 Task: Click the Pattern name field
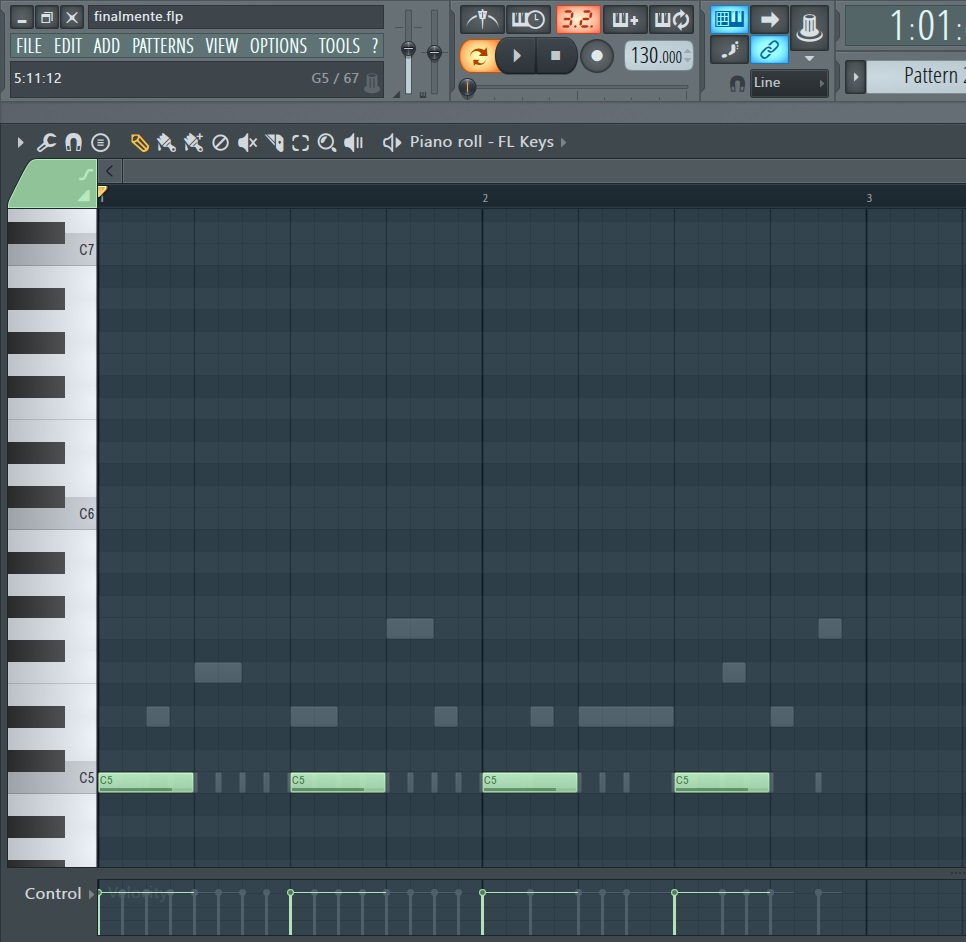coord(916,77)
